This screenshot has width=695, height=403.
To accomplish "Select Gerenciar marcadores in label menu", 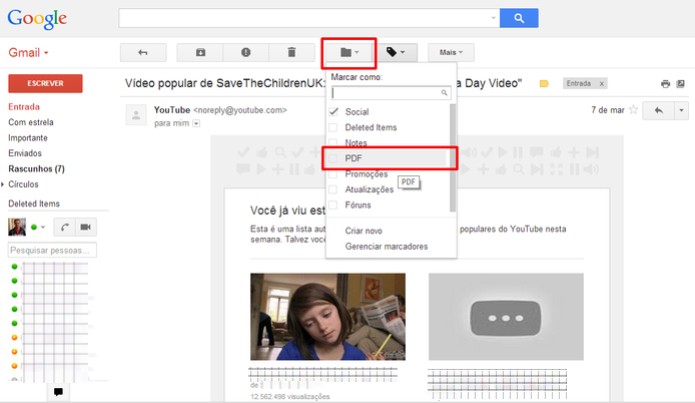I will pyautogui.click(x=387, y=246).
